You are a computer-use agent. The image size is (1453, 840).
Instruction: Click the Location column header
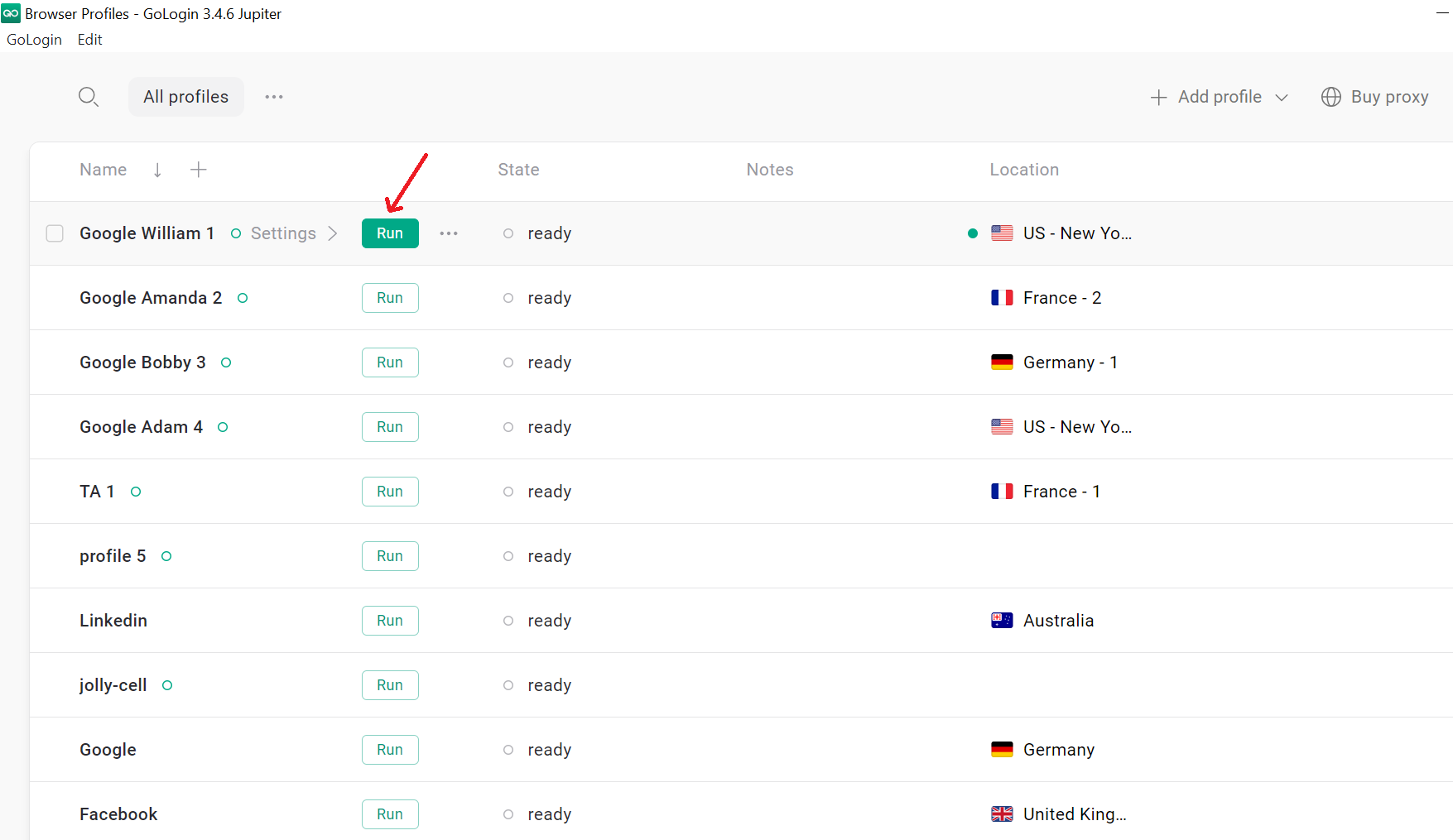(x=1024, y=170)
